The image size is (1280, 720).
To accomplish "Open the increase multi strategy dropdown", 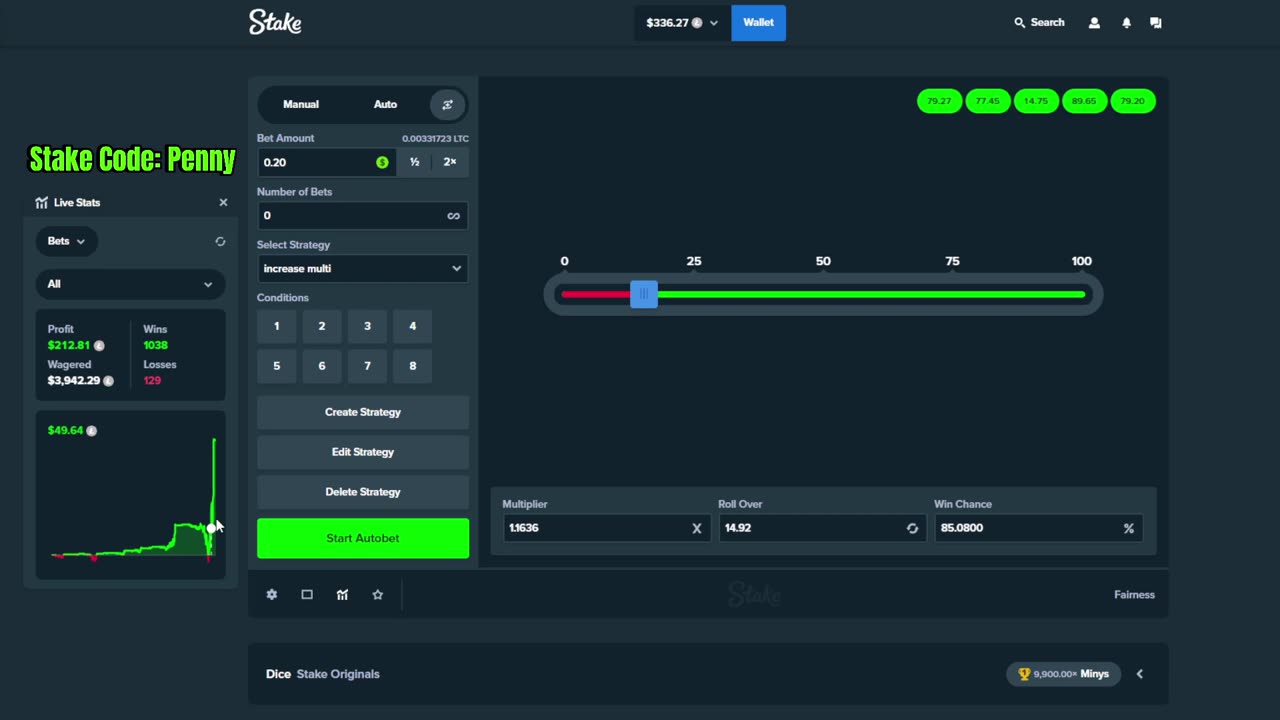I will tap(362, 268).
